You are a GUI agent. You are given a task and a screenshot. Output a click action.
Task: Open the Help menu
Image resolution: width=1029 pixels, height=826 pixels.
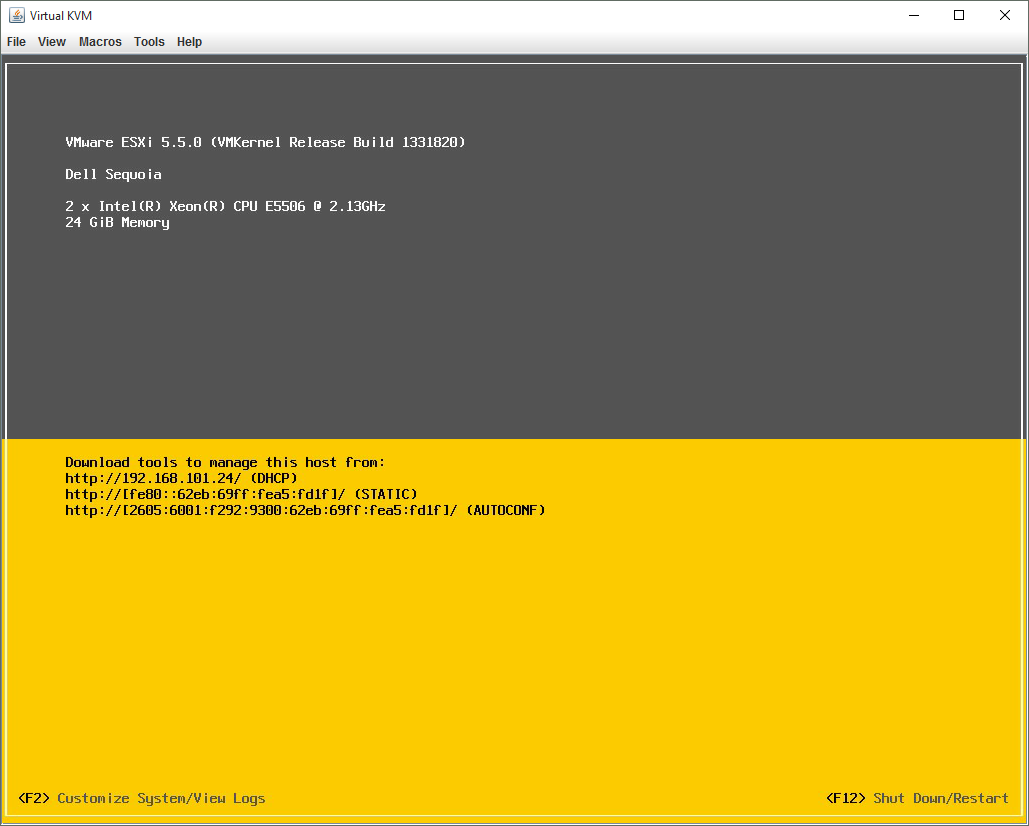point(189,42)
